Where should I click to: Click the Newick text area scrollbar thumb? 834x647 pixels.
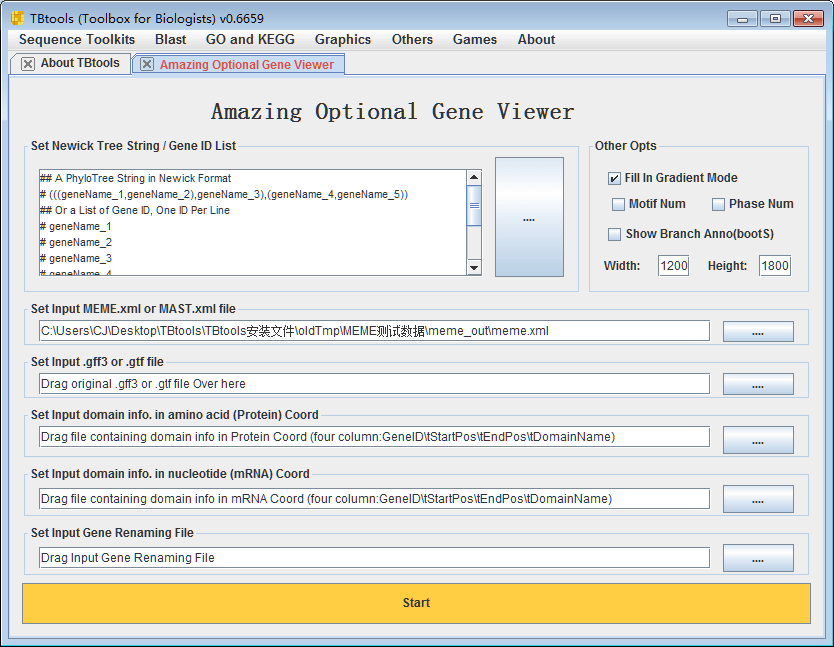[x=474, y=205]
